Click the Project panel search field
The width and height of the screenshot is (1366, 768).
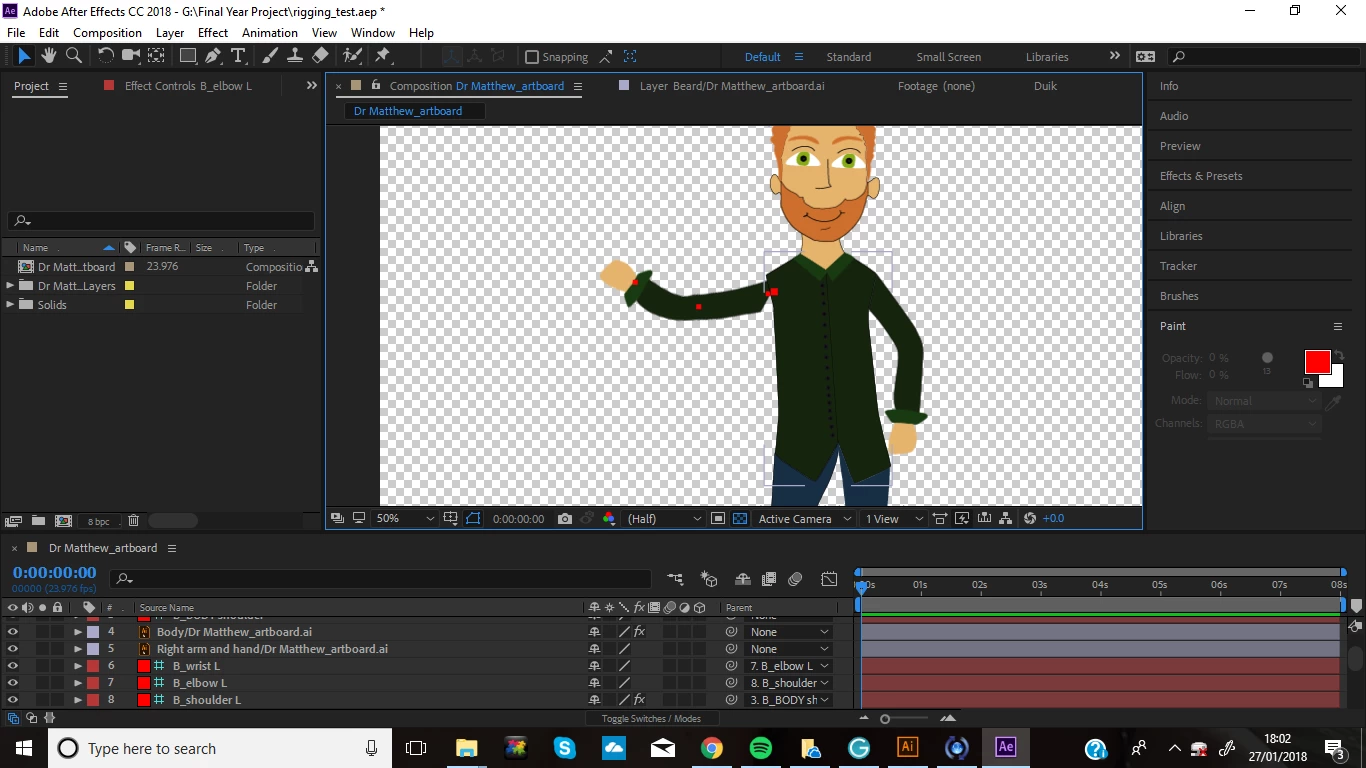[x=161, y=221]
